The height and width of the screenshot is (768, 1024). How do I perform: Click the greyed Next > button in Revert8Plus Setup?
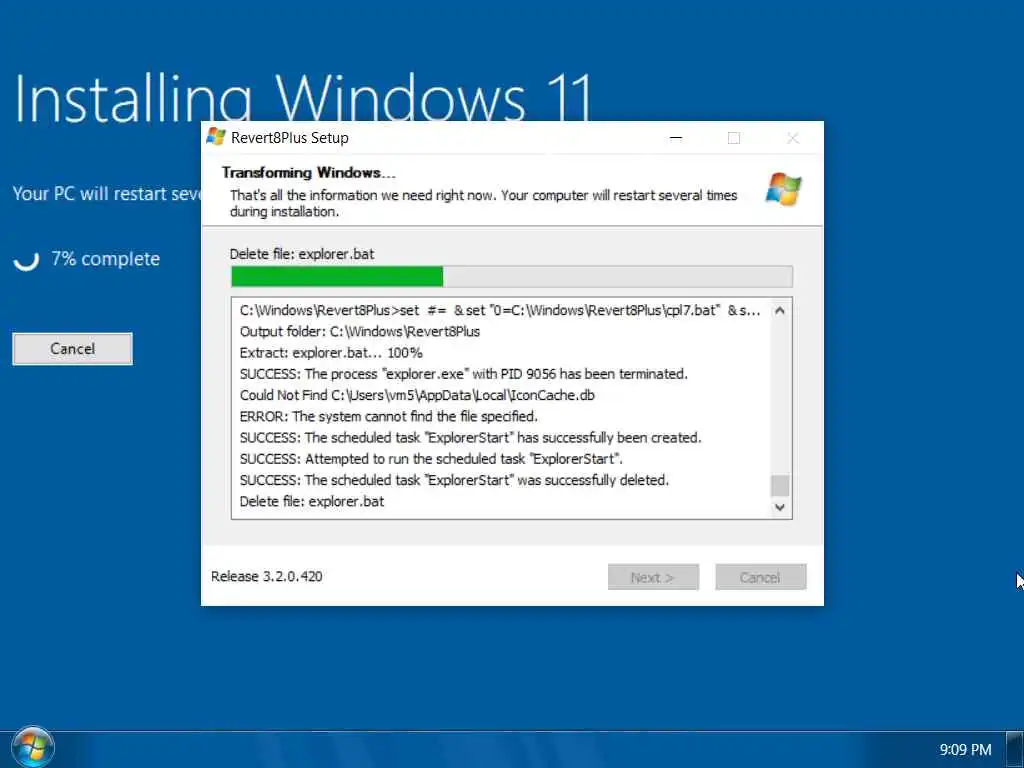[653, 577]
